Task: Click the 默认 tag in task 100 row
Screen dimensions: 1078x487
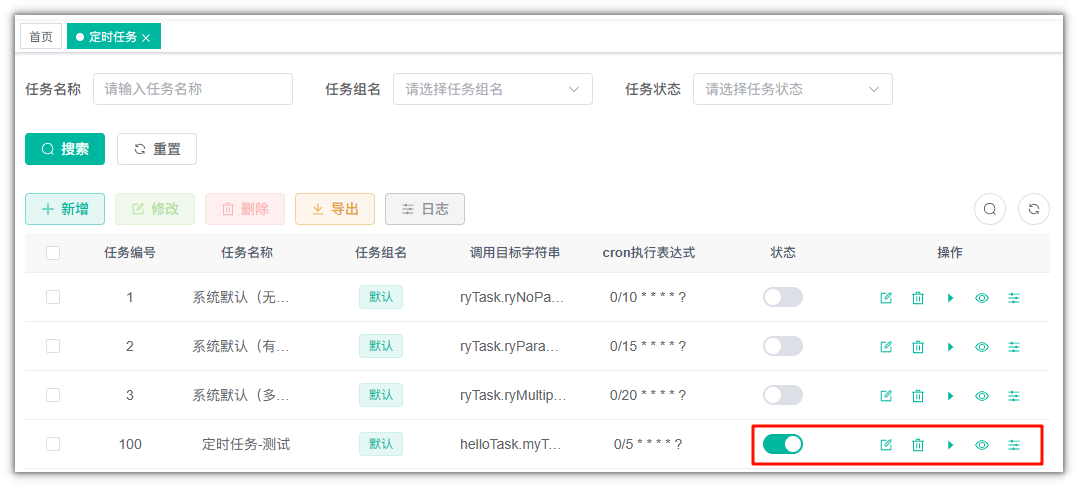Action: coord(381,444)
